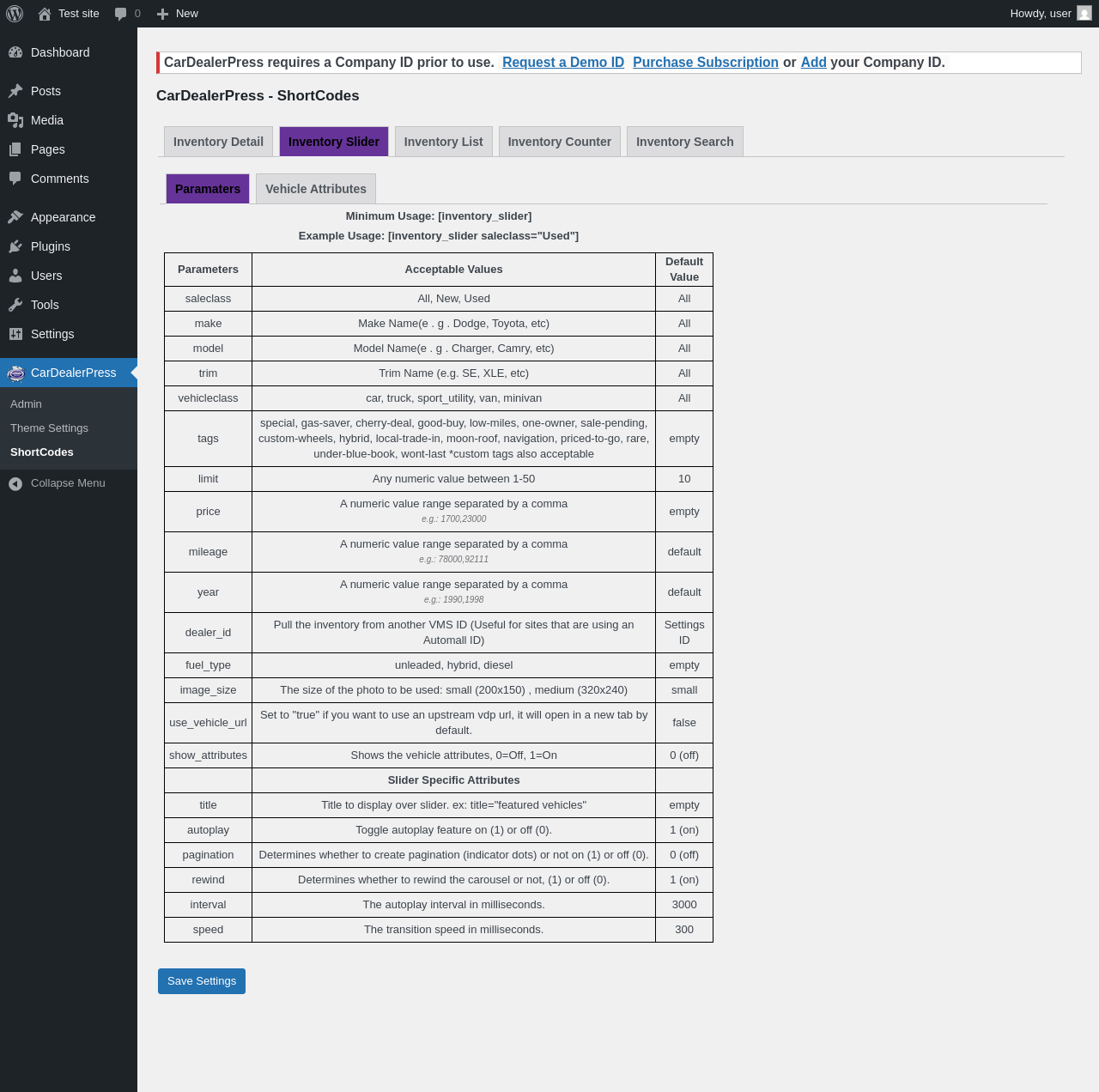Click the user avatar in admin bar
1099x1092 pixels.
click(1084, 14)
